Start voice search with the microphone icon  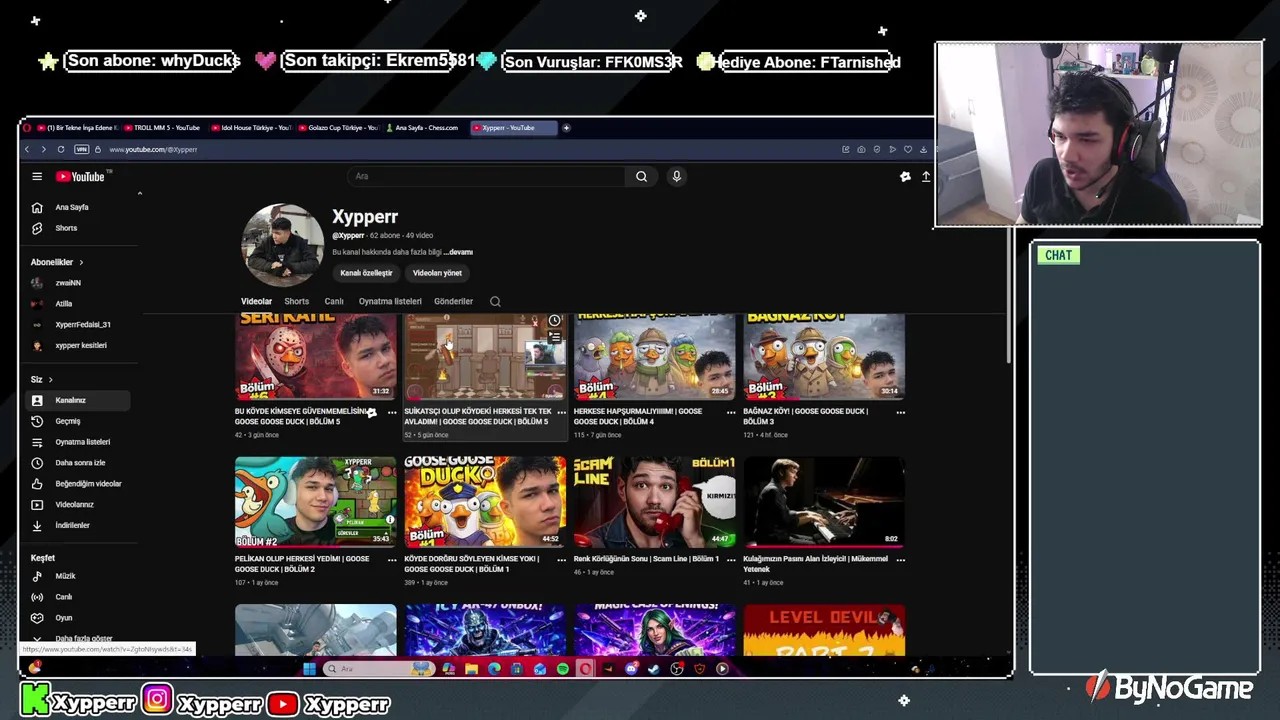[x=677, y=177]
